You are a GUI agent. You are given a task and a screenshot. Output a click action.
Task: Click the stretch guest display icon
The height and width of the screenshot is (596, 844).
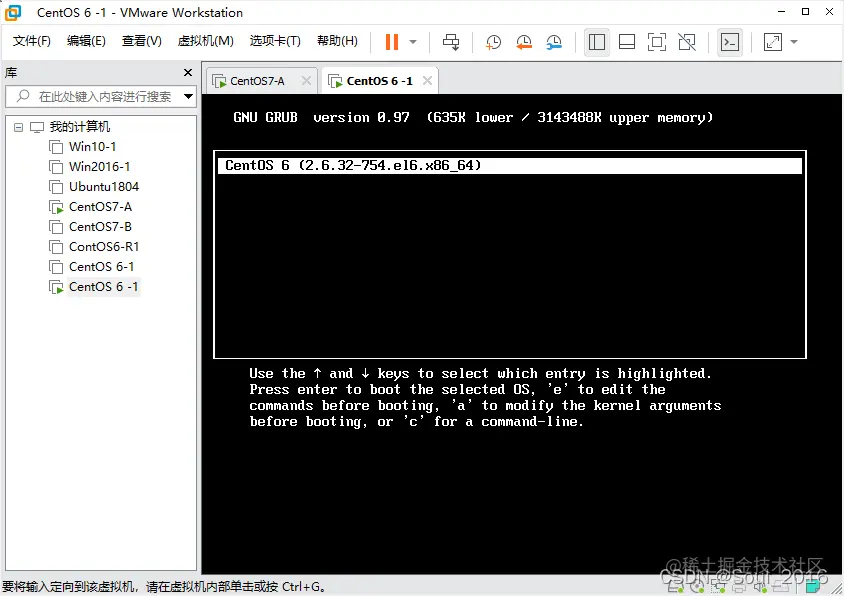coord(773,42)
